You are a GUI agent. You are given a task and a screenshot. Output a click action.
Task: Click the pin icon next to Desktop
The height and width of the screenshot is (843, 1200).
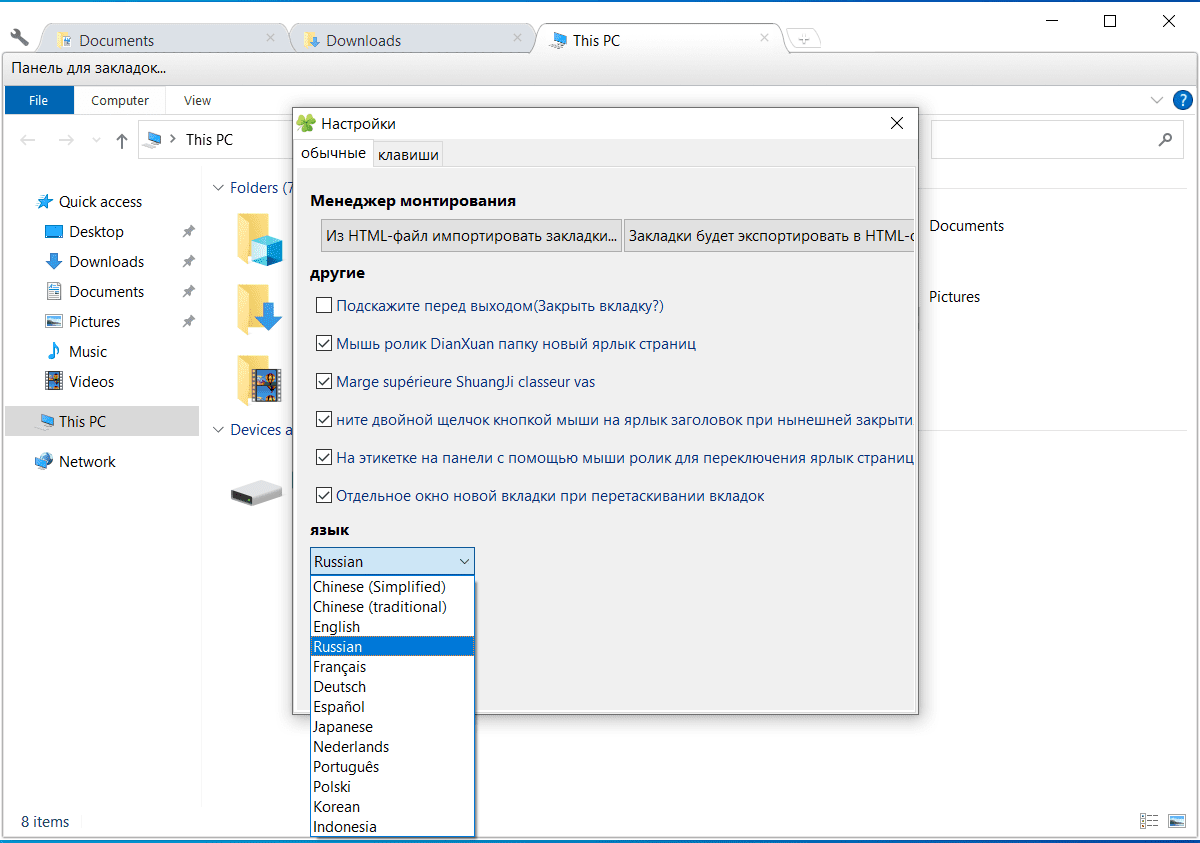click(188, 232)
